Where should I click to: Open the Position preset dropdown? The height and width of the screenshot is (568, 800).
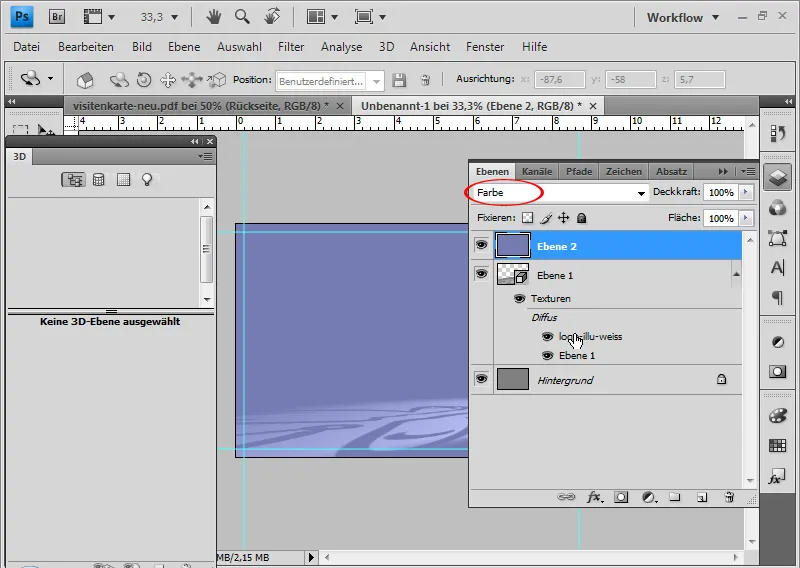tap(376, 81)
